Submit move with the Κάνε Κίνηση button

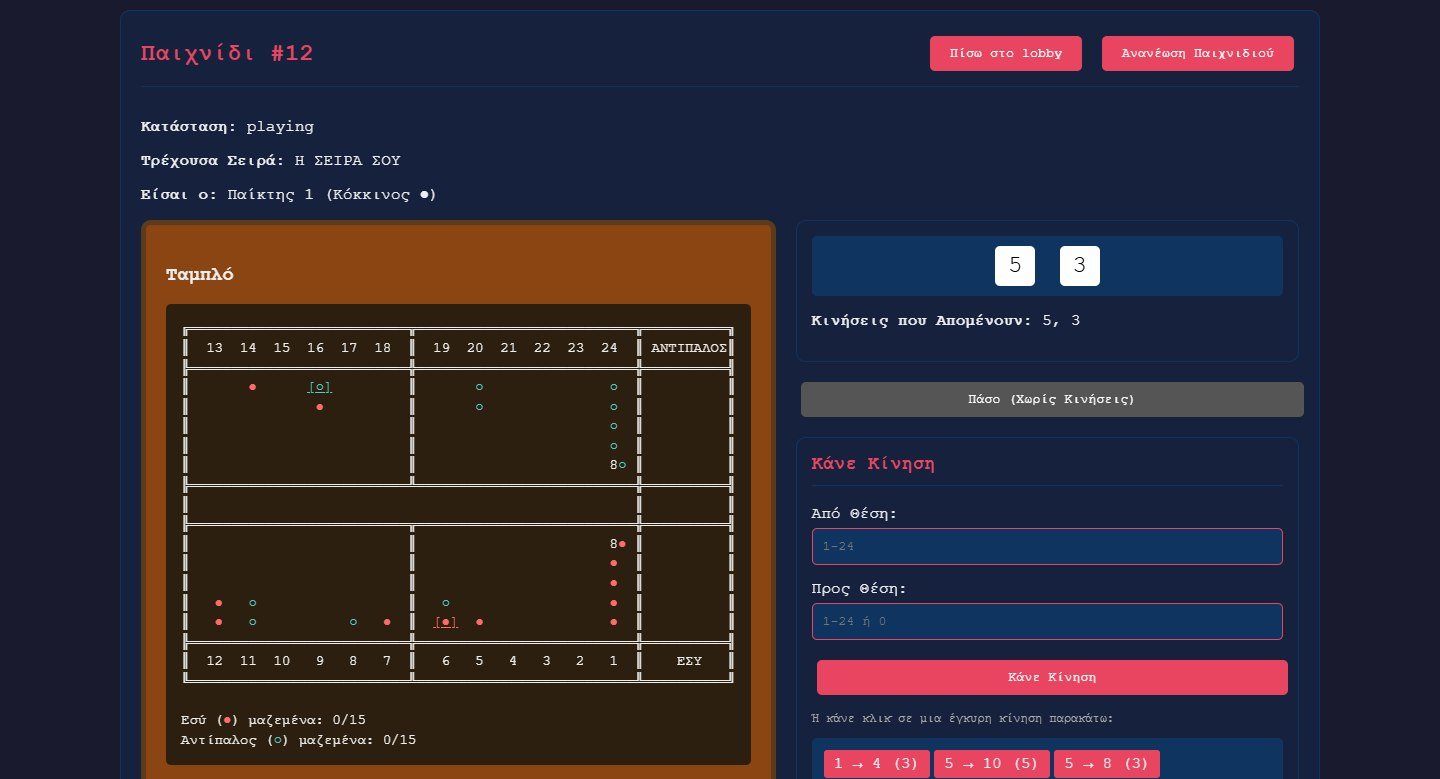pos(1052,677)
